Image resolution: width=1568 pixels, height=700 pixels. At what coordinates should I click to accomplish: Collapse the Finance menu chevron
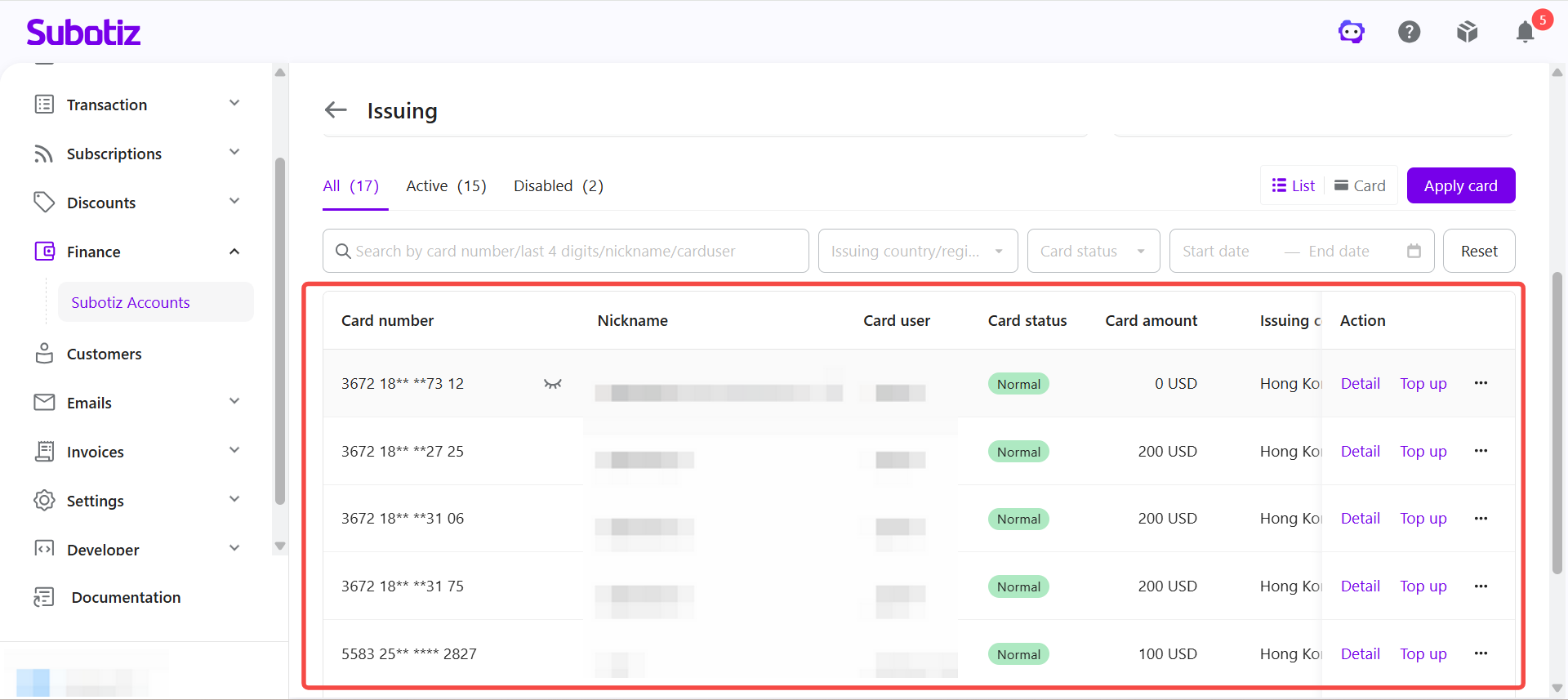[234, 252]
